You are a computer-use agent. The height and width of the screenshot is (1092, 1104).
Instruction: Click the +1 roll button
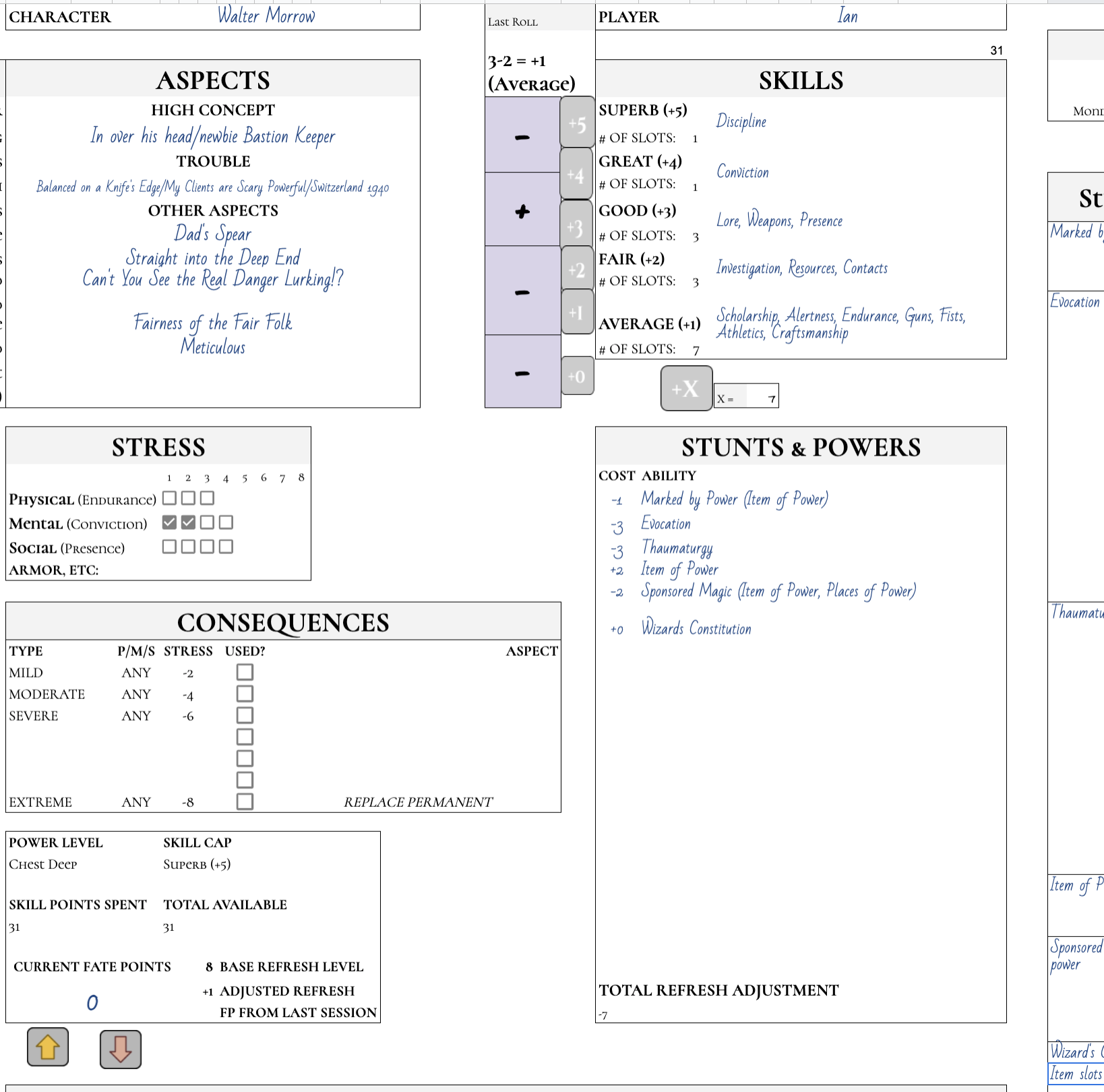577,311
